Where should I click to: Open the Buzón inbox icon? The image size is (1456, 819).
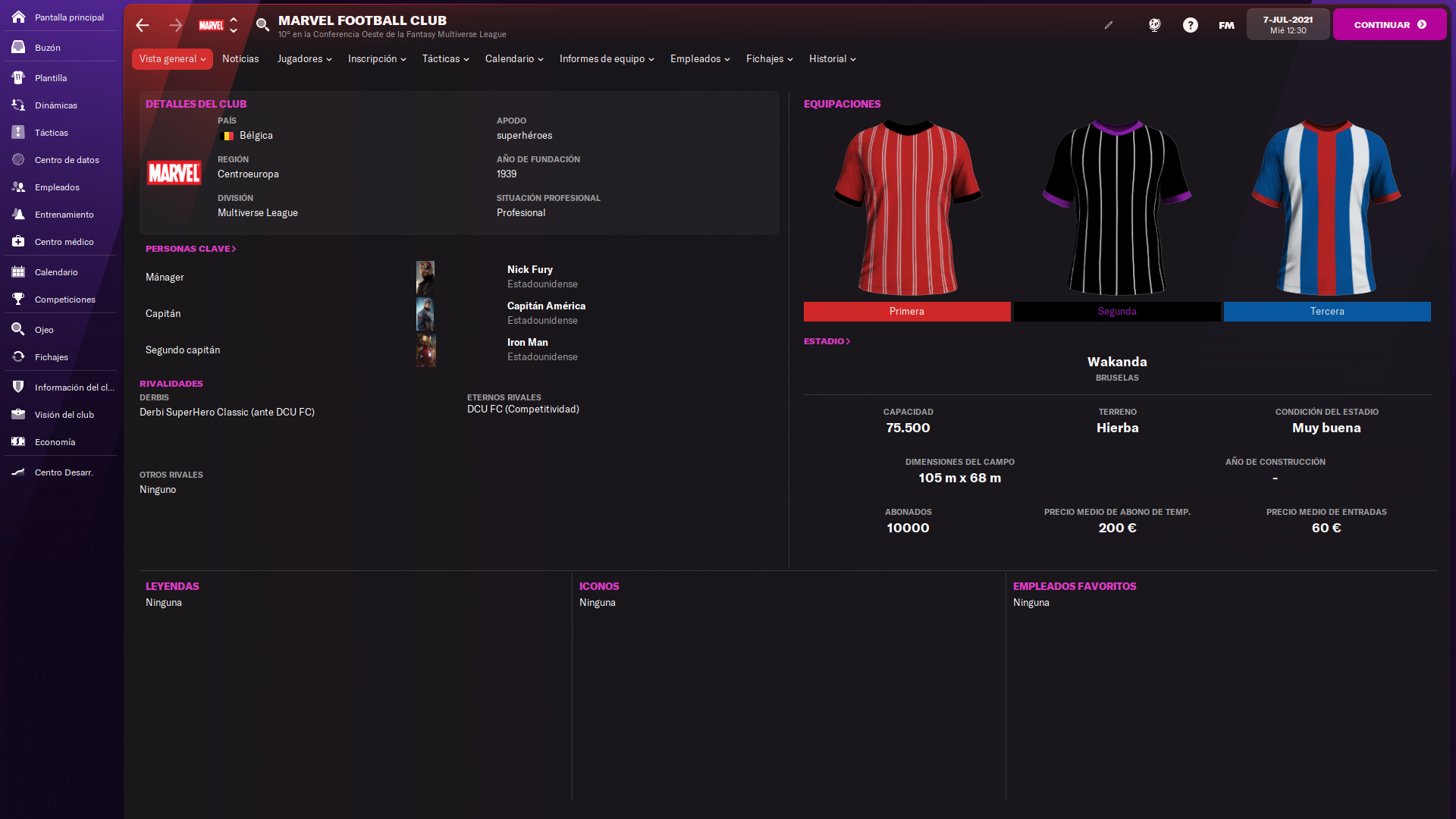coord(18,47)
